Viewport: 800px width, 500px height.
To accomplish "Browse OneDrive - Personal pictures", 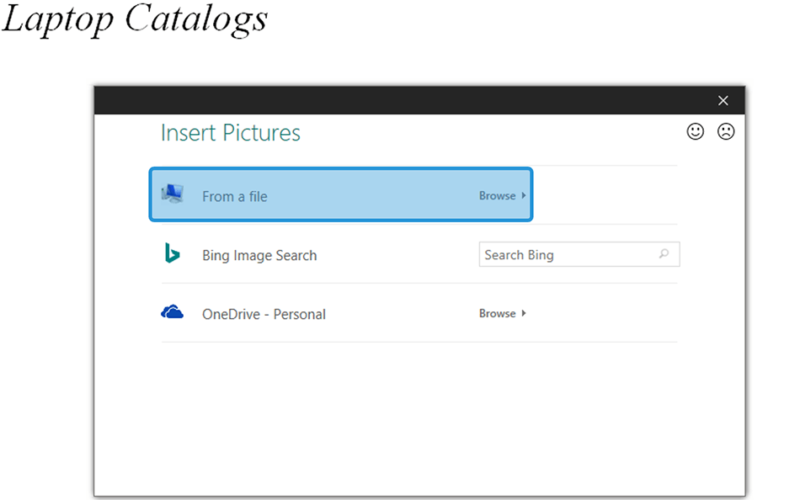I will (x=502, y=313).
